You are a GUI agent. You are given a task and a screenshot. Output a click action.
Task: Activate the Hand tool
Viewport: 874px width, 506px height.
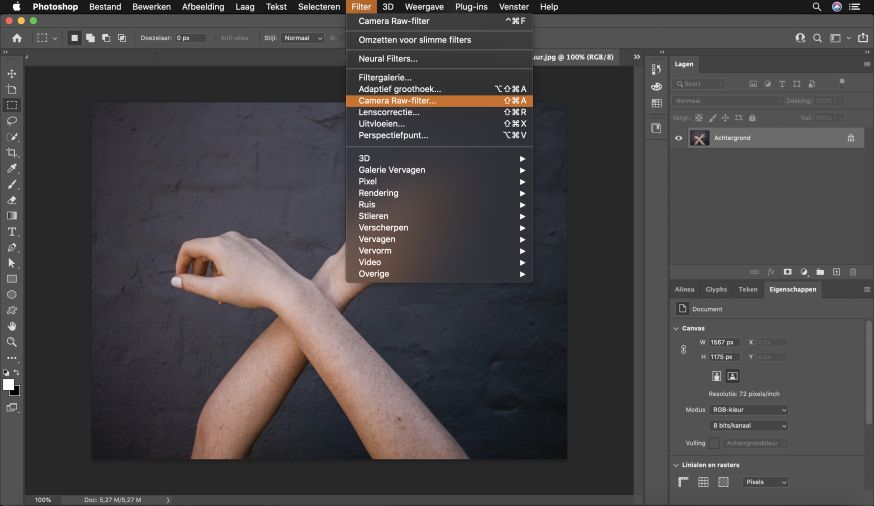pyautogui.click(x=12, y=326)
